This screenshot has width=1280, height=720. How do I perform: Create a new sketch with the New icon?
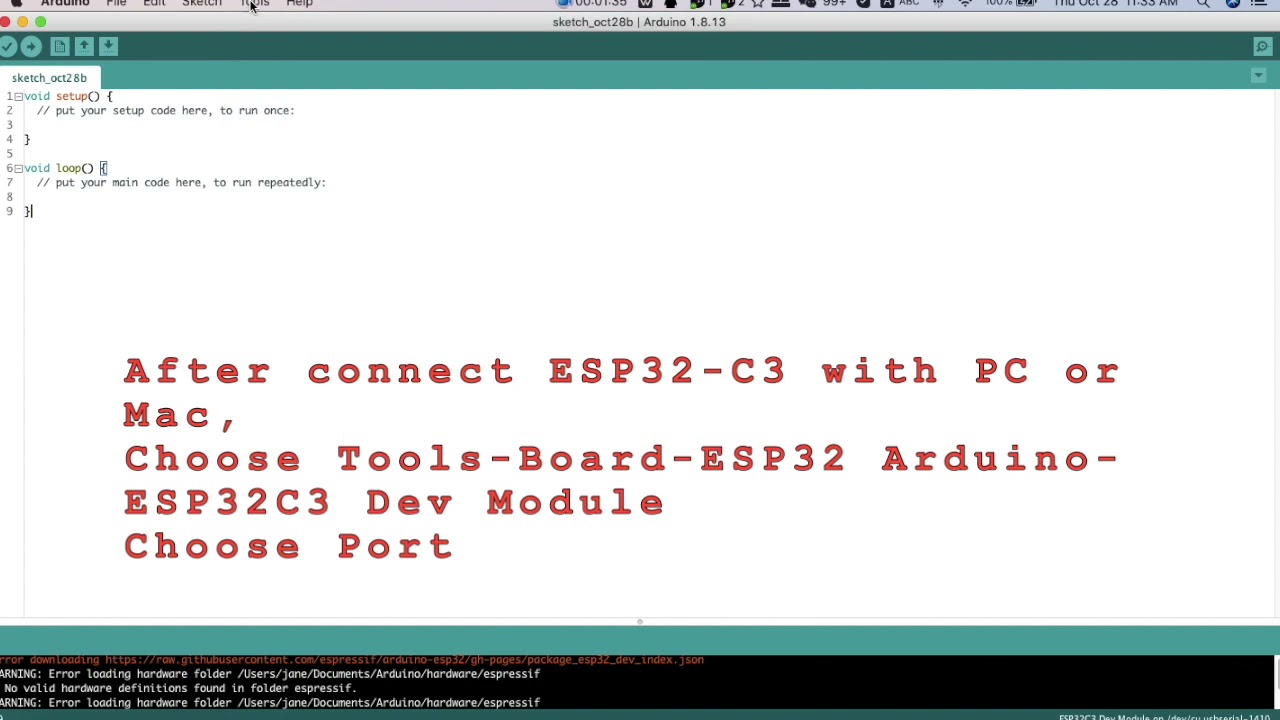pyautogui.click(x=60, y=46)
